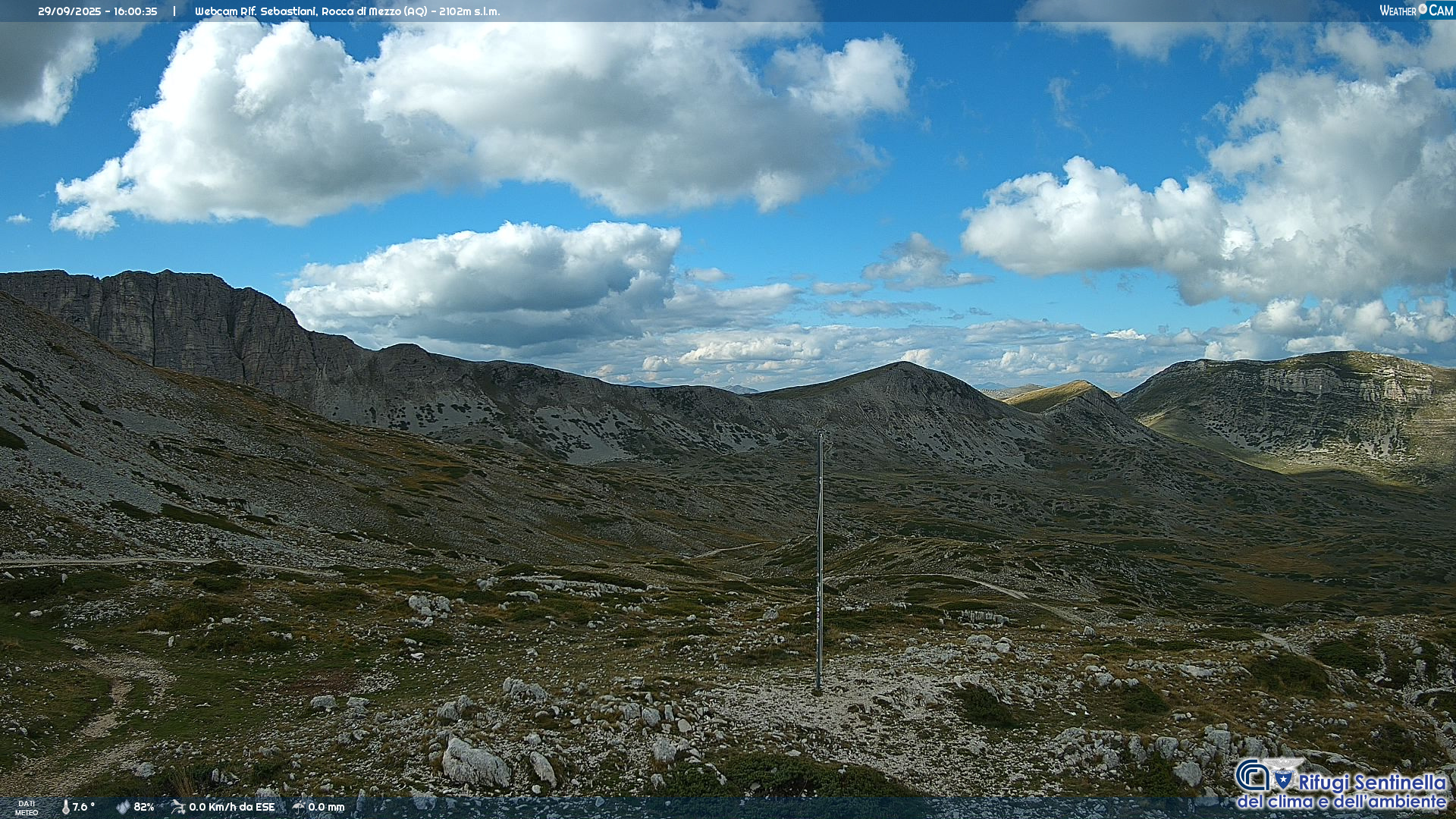Click the '0.0 Km/h da ESE' wind reading
1456x819 pixels.
(232, 808)
